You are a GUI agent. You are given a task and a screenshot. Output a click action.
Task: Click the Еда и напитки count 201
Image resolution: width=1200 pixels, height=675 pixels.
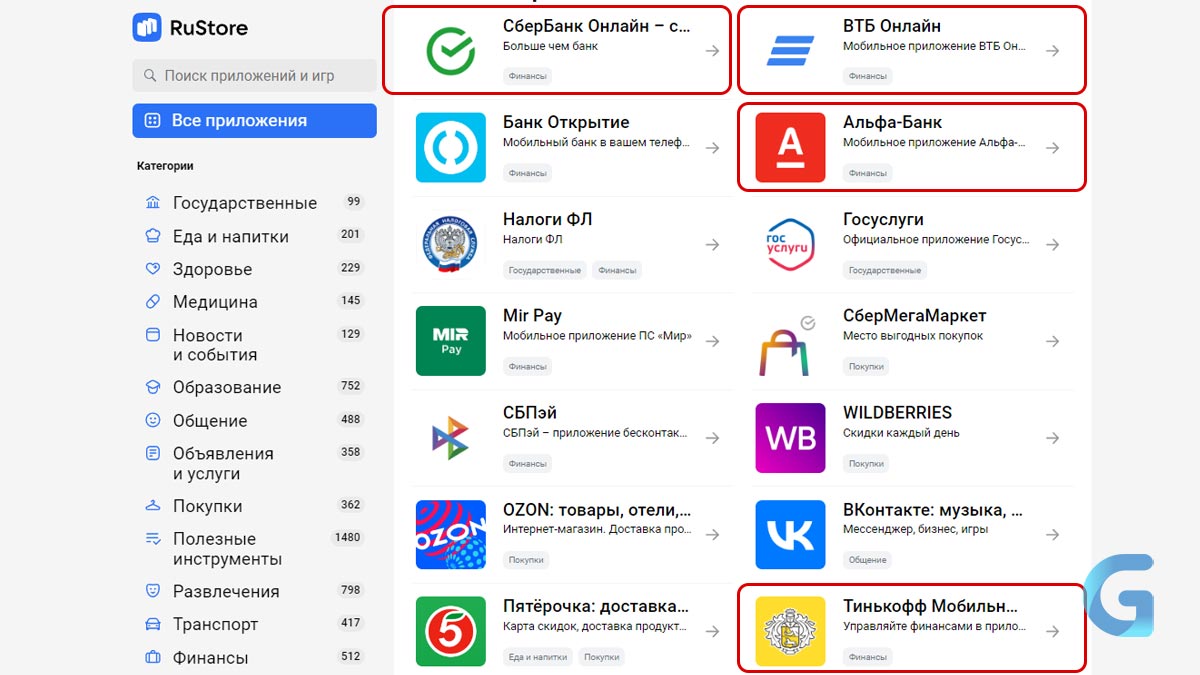click(350, 235)
